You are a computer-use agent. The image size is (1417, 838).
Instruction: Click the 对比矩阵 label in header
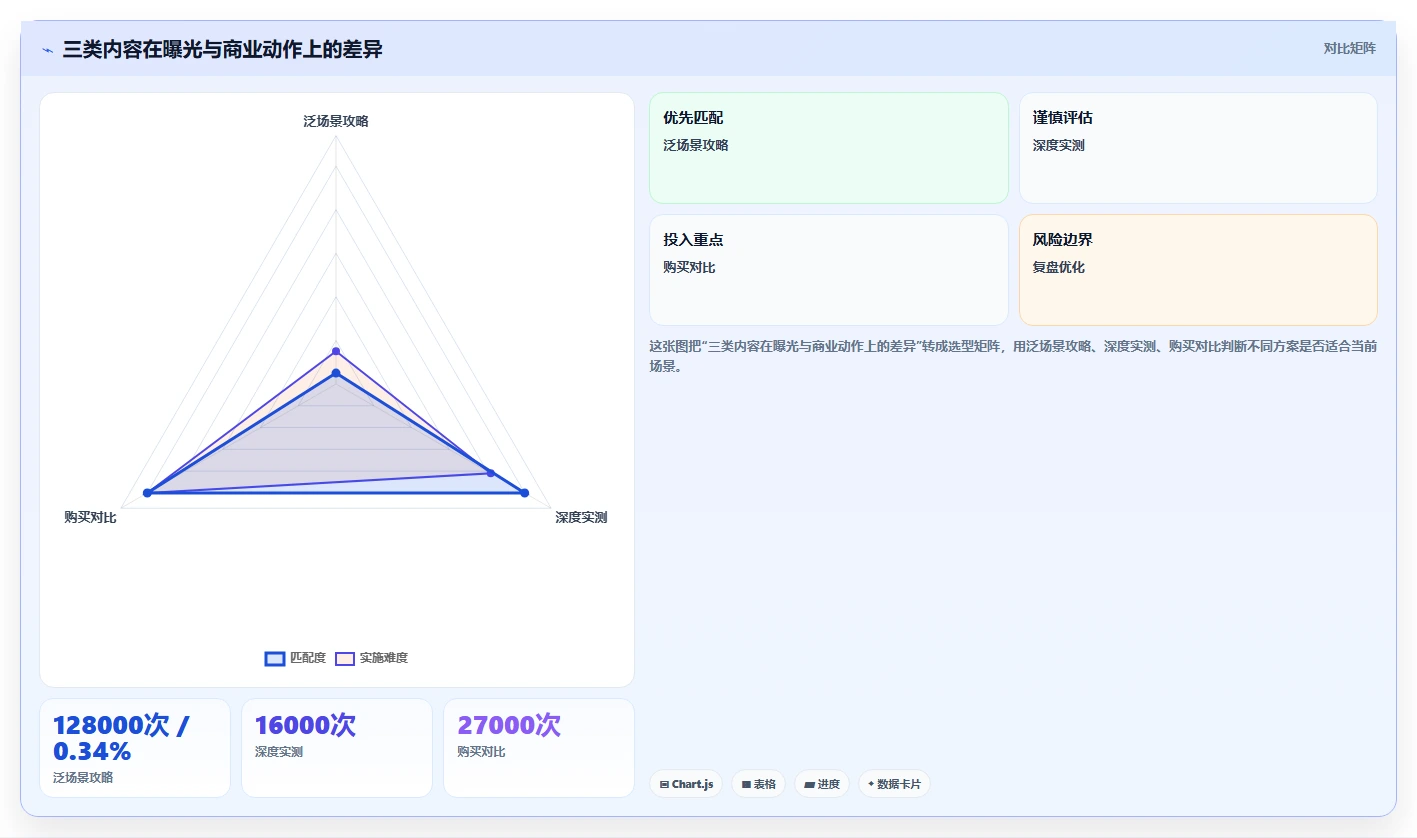coord(1349,49)
